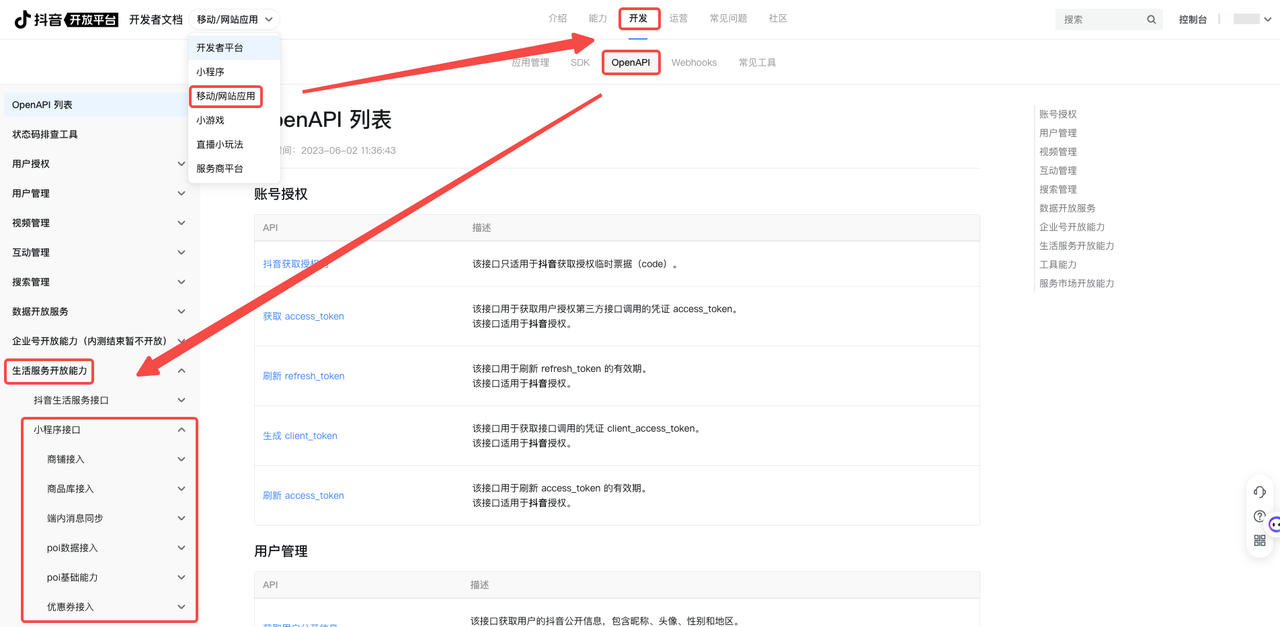The height and width of the screenshot is (627, 1280).
Task: Open the QR code icon
Action: [1259, 541]
